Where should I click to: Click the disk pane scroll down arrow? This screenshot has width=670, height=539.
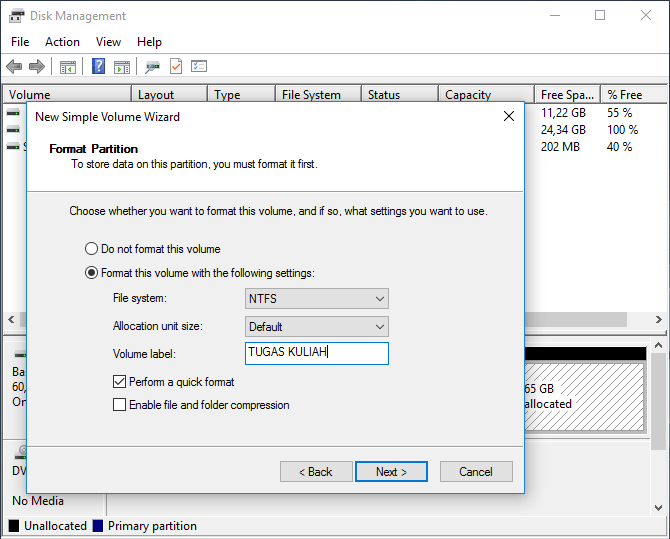[x=658, y=507]
